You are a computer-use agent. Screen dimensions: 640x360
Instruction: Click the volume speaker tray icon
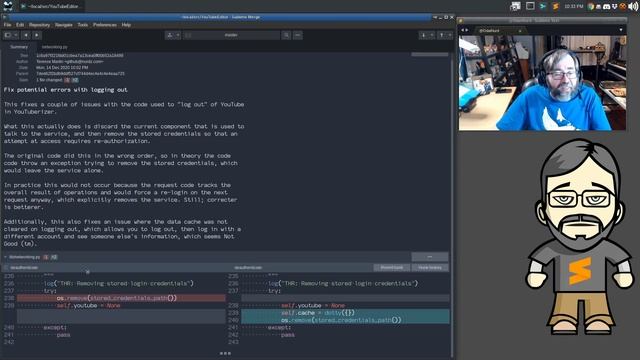point(633,7)
